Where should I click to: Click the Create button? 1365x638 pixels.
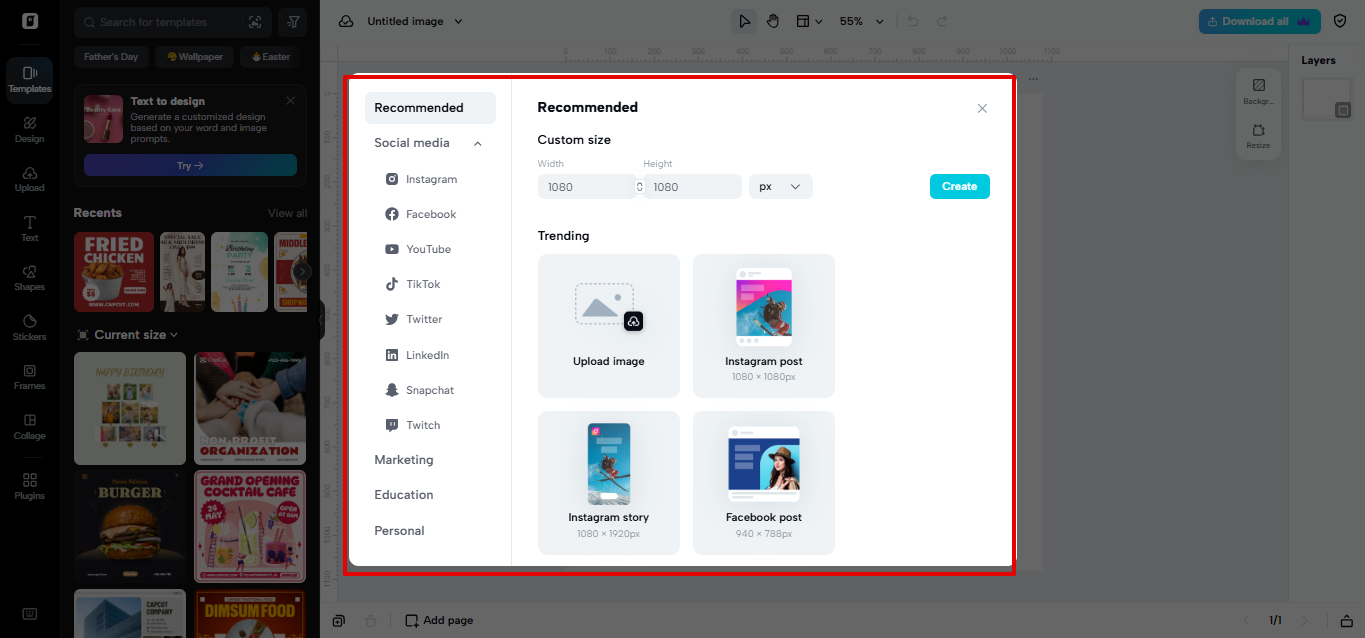[958, 186]
